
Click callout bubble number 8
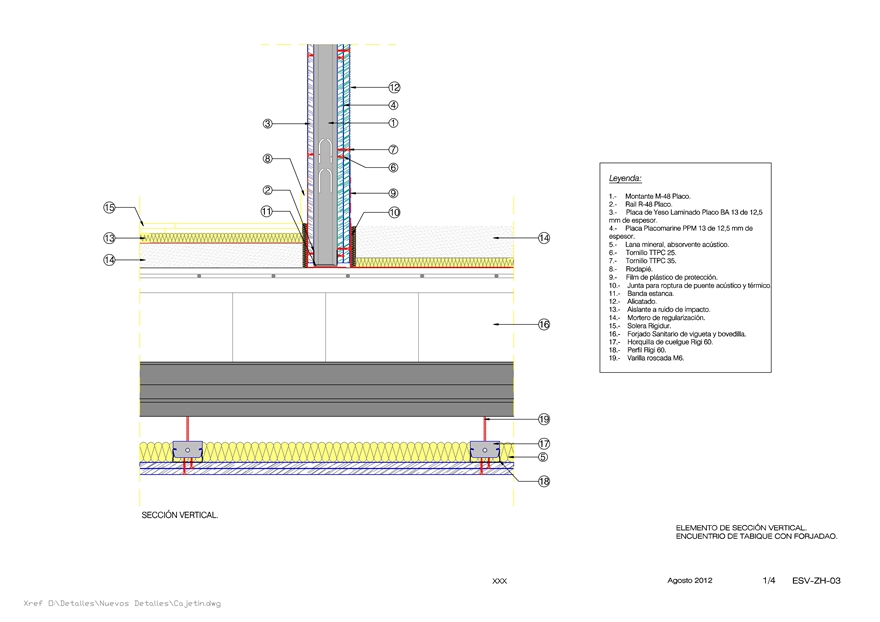click(268, 159)
